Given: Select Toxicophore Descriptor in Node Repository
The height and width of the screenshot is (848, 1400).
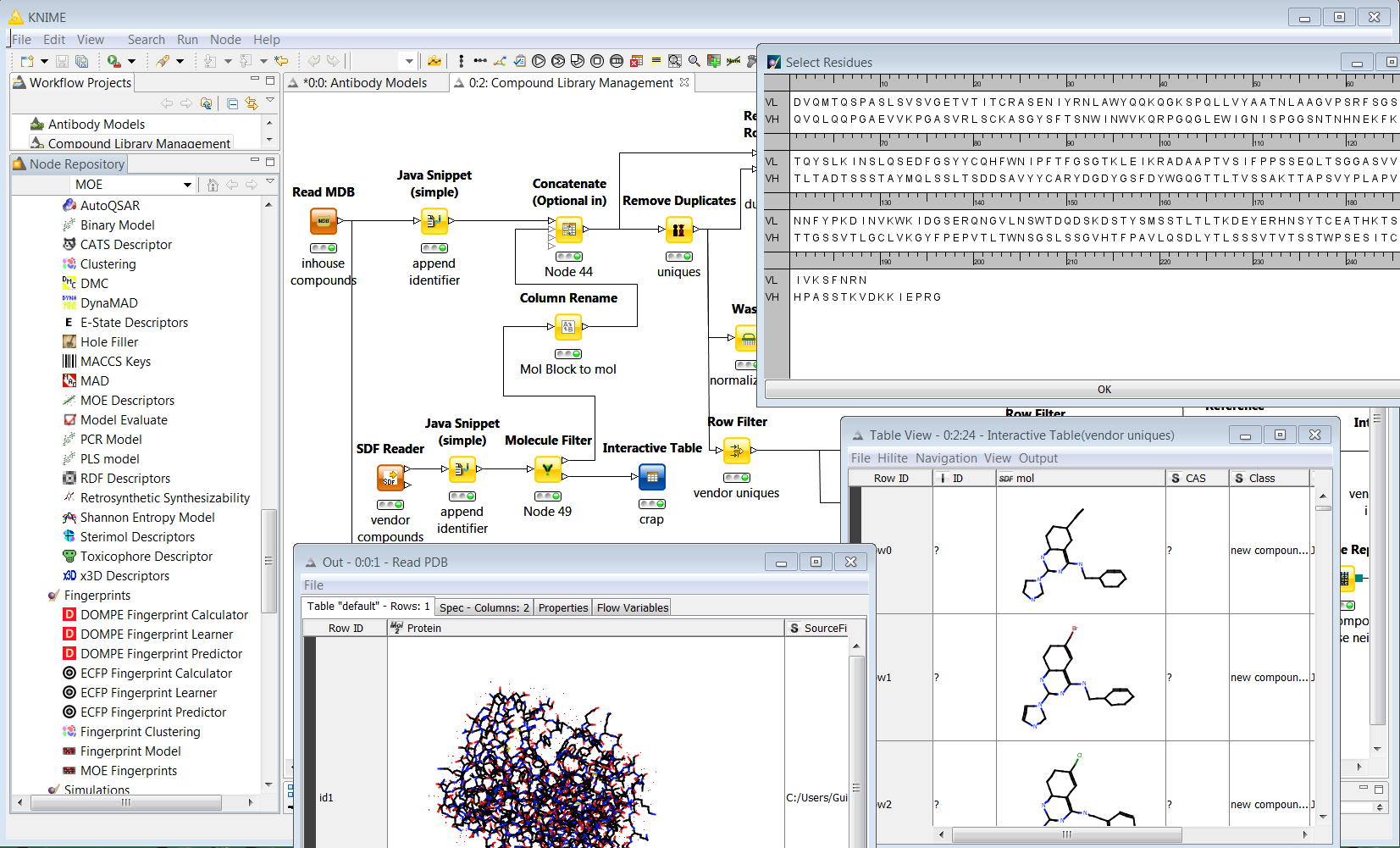Looking at the screenshot, I should click(x=147, y=557).
